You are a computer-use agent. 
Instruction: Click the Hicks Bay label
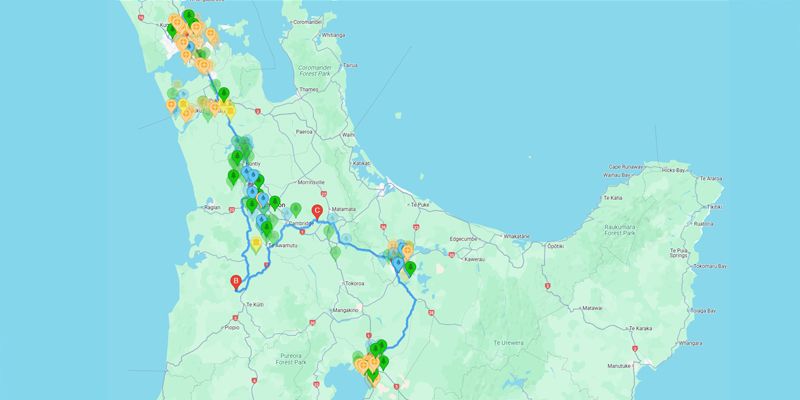point(673,168)
